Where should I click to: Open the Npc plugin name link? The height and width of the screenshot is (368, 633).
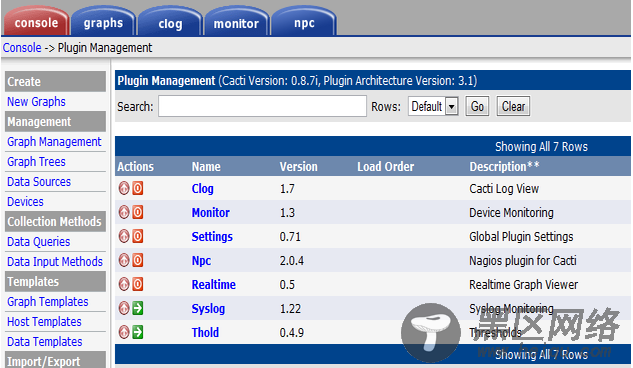tap(201, 261)
